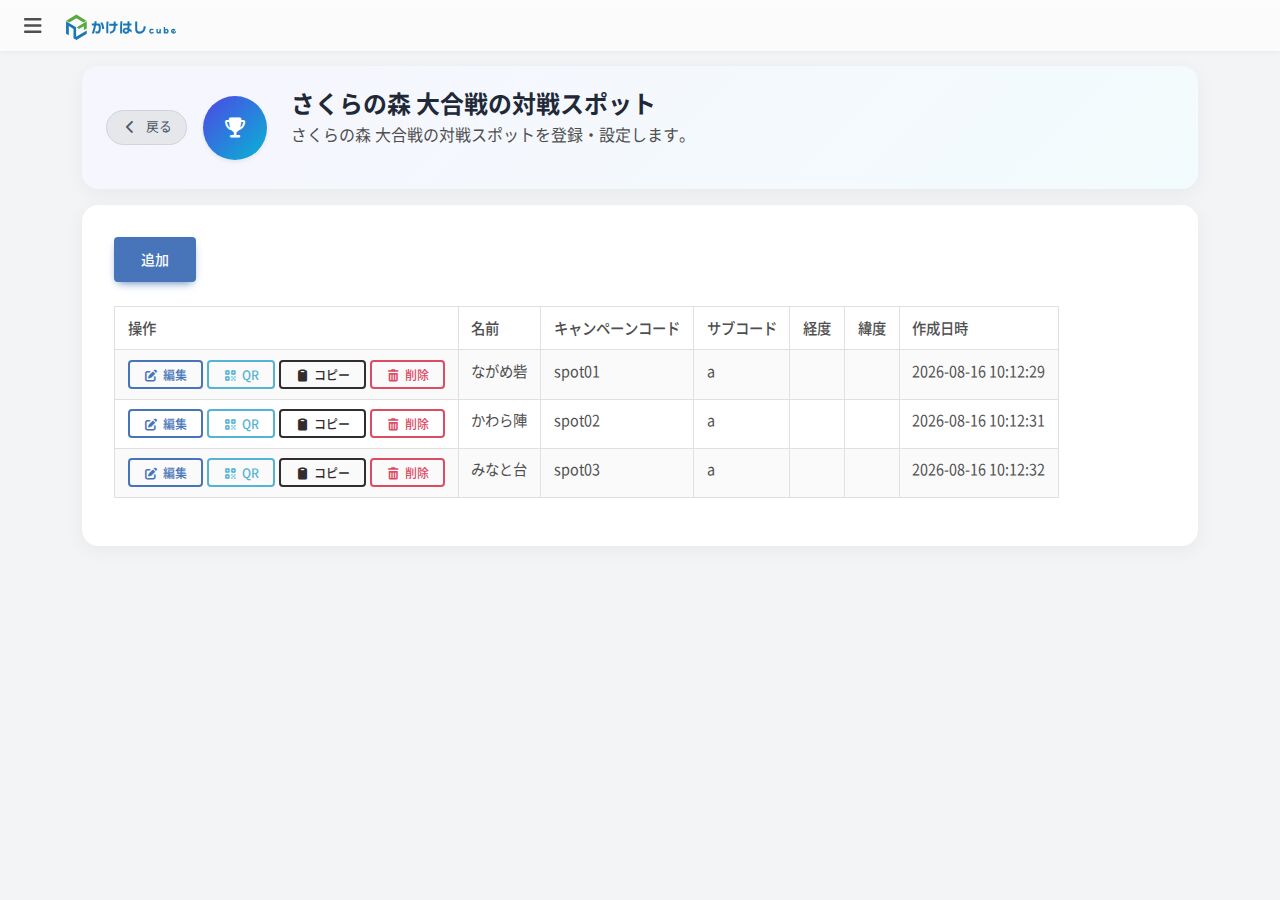Click the キャンペーンコード column header
The image size is (1280, 900).
(617, 328)
